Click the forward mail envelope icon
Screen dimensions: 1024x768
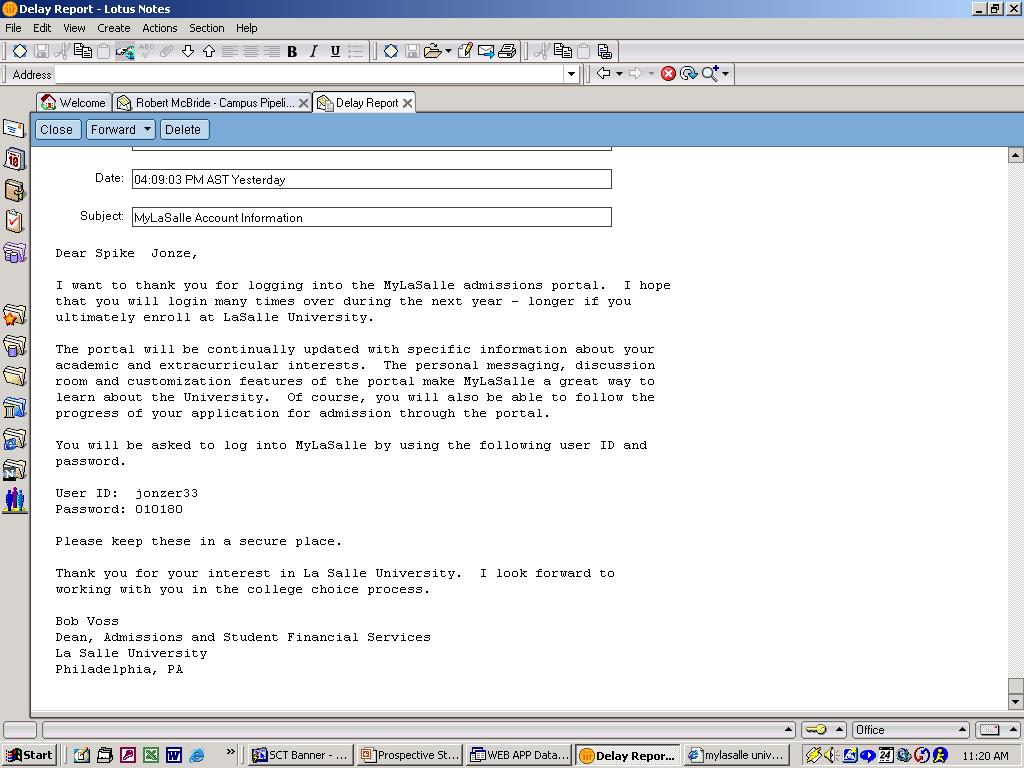[486, 51]
